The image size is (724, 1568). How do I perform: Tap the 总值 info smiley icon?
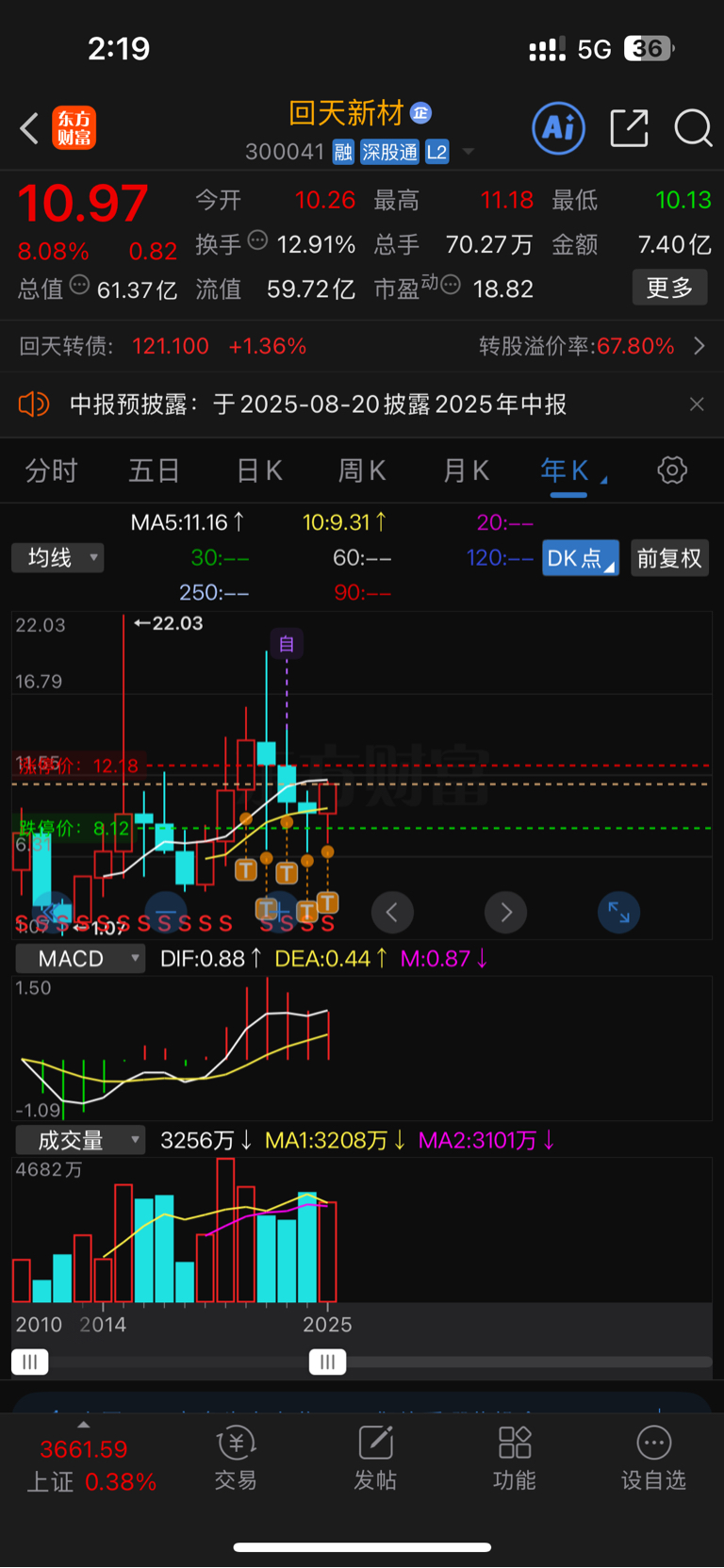click(x=80, y=285)
